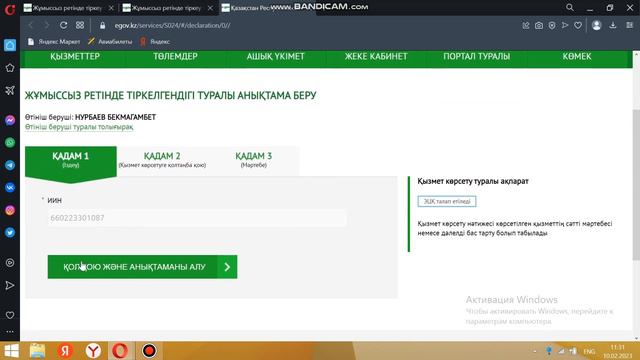The height and width of the screenshot is (360, 640).
Task: Open Twitter in the Opera sidebar
Action: click(10, 232)
